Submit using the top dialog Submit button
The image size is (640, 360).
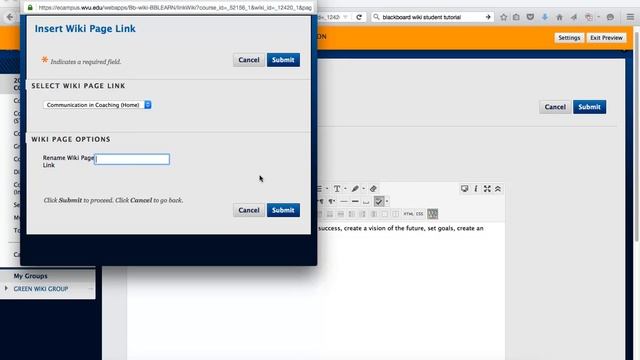(283, 60)
